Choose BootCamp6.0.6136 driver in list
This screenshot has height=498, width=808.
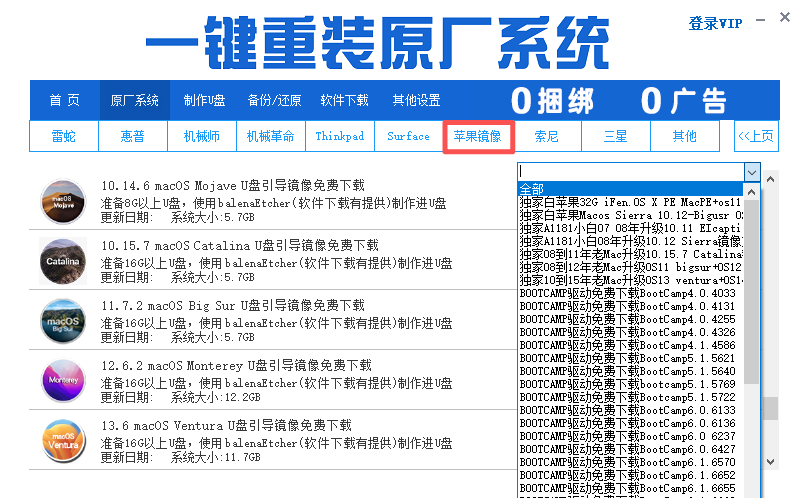pyautogui.click(x=630, y=423)
